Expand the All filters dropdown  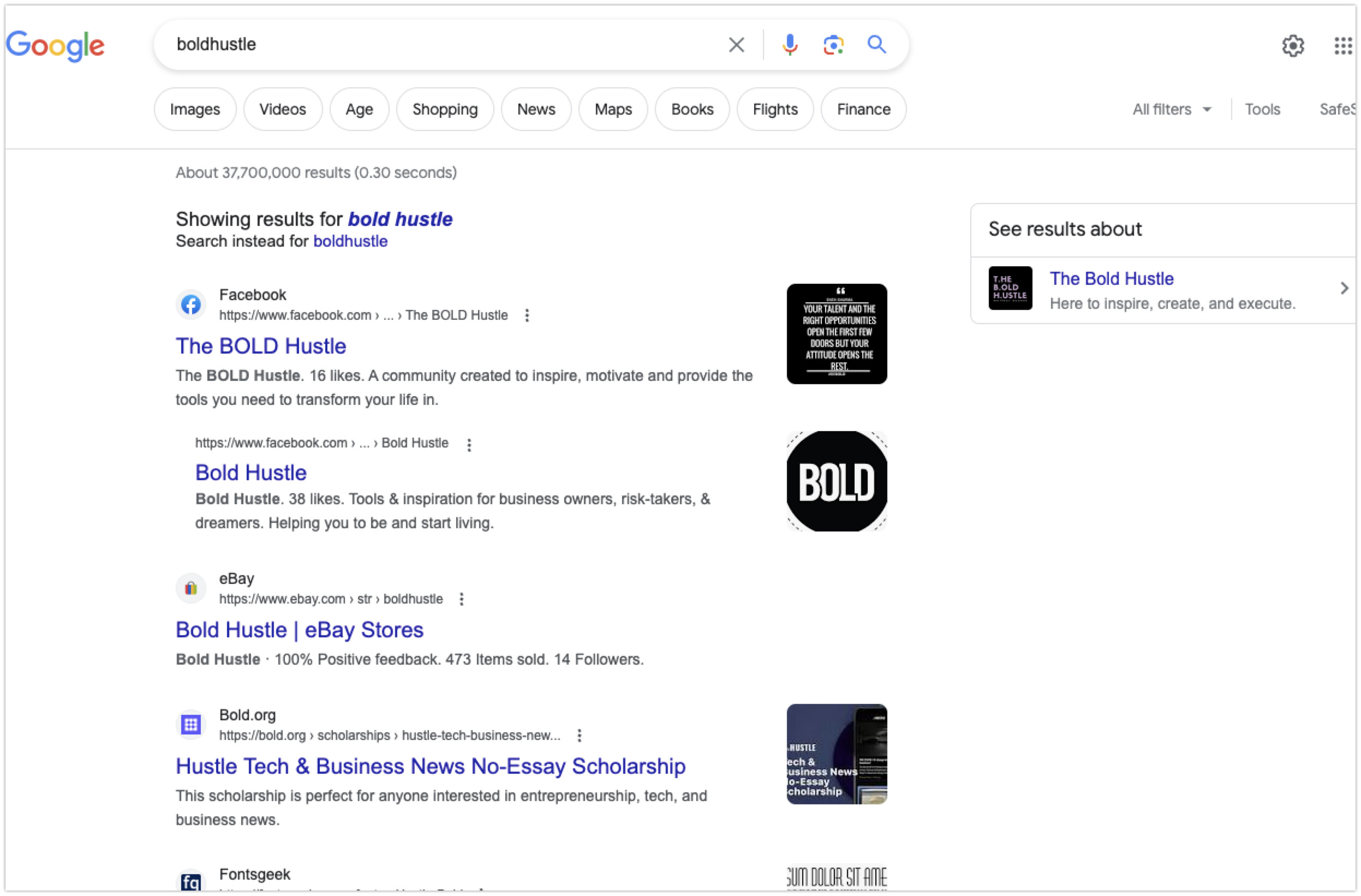(x=1171, y=109)
